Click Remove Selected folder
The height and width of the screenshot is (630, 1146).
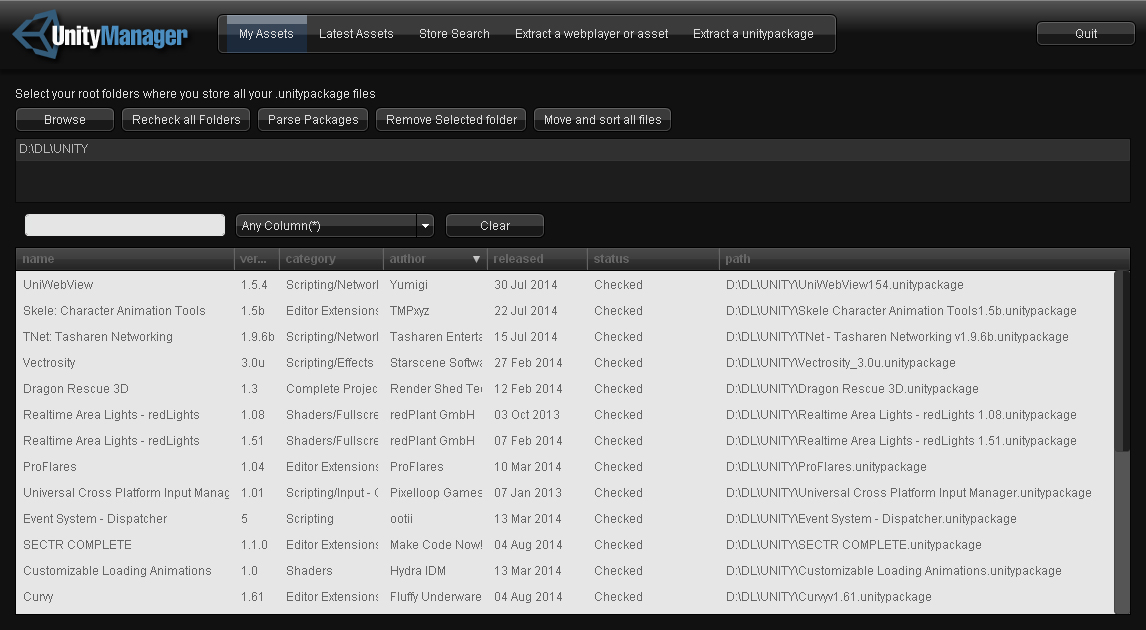(x=451, y=120)
